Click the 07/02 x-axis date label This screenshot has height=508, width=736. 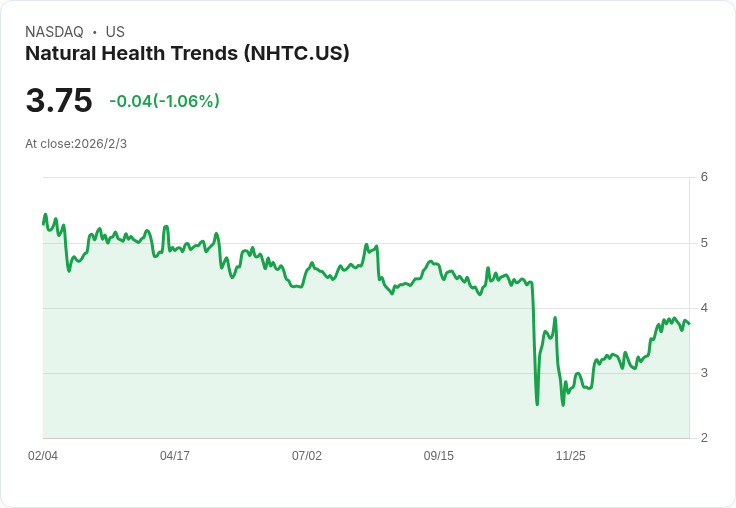tap(307, 455)
